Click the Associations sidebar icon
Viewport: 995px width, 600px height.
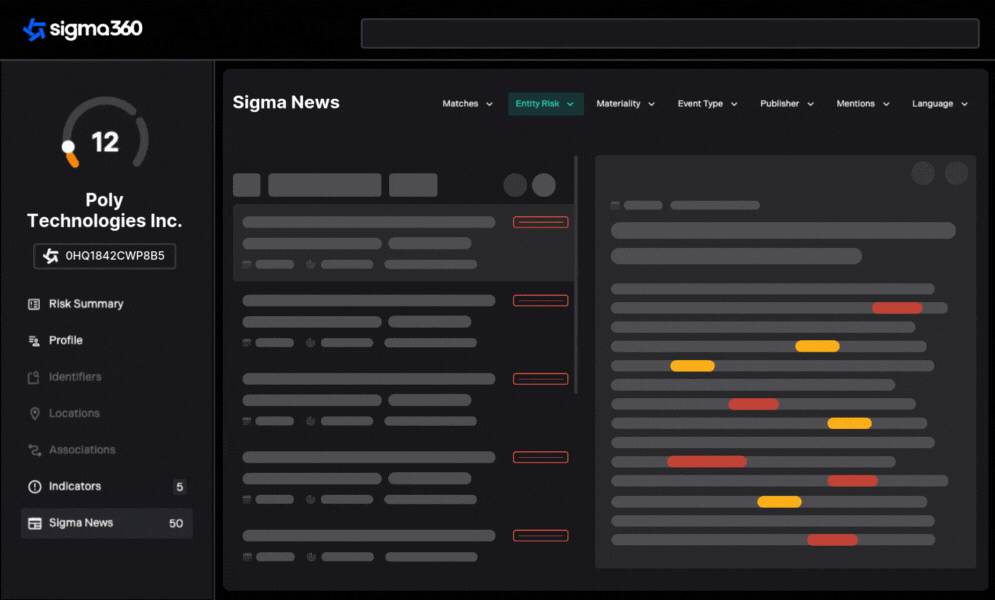pyautogui.click(x=34, y=450)
